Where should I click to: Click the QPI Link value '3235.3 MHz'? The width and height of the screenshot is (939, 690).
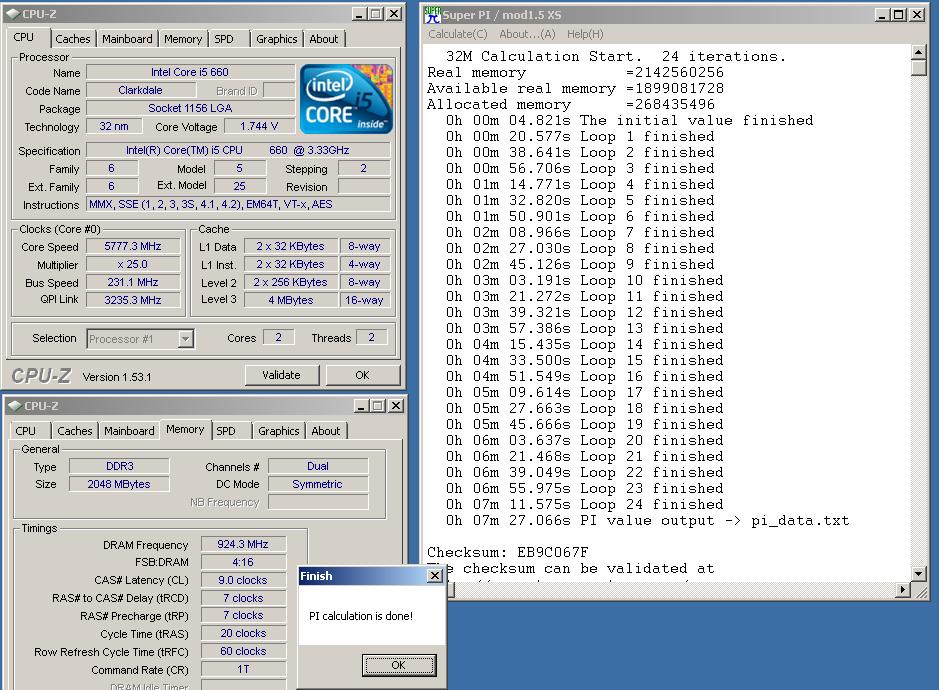(133, 300)
